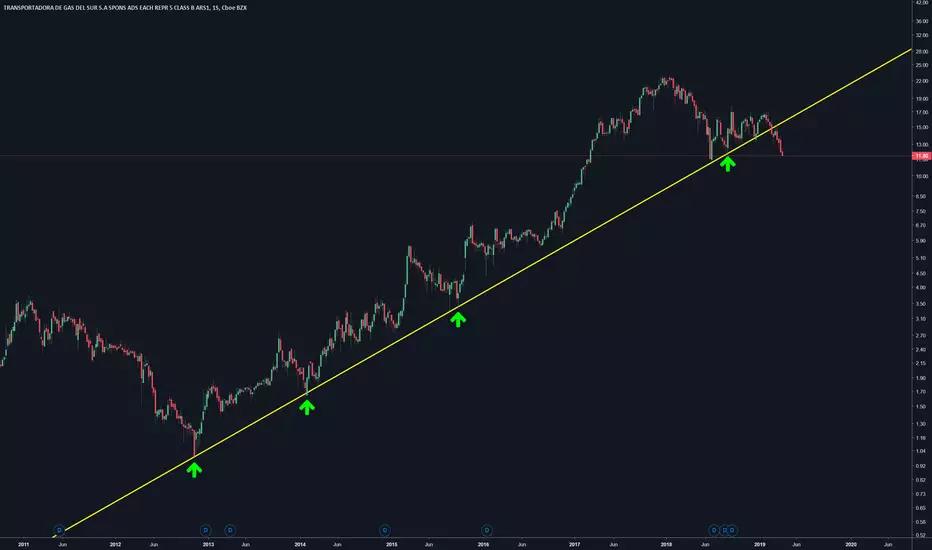Click the 1.90 price scale label
Screen dimensions: 932x550
921,378
